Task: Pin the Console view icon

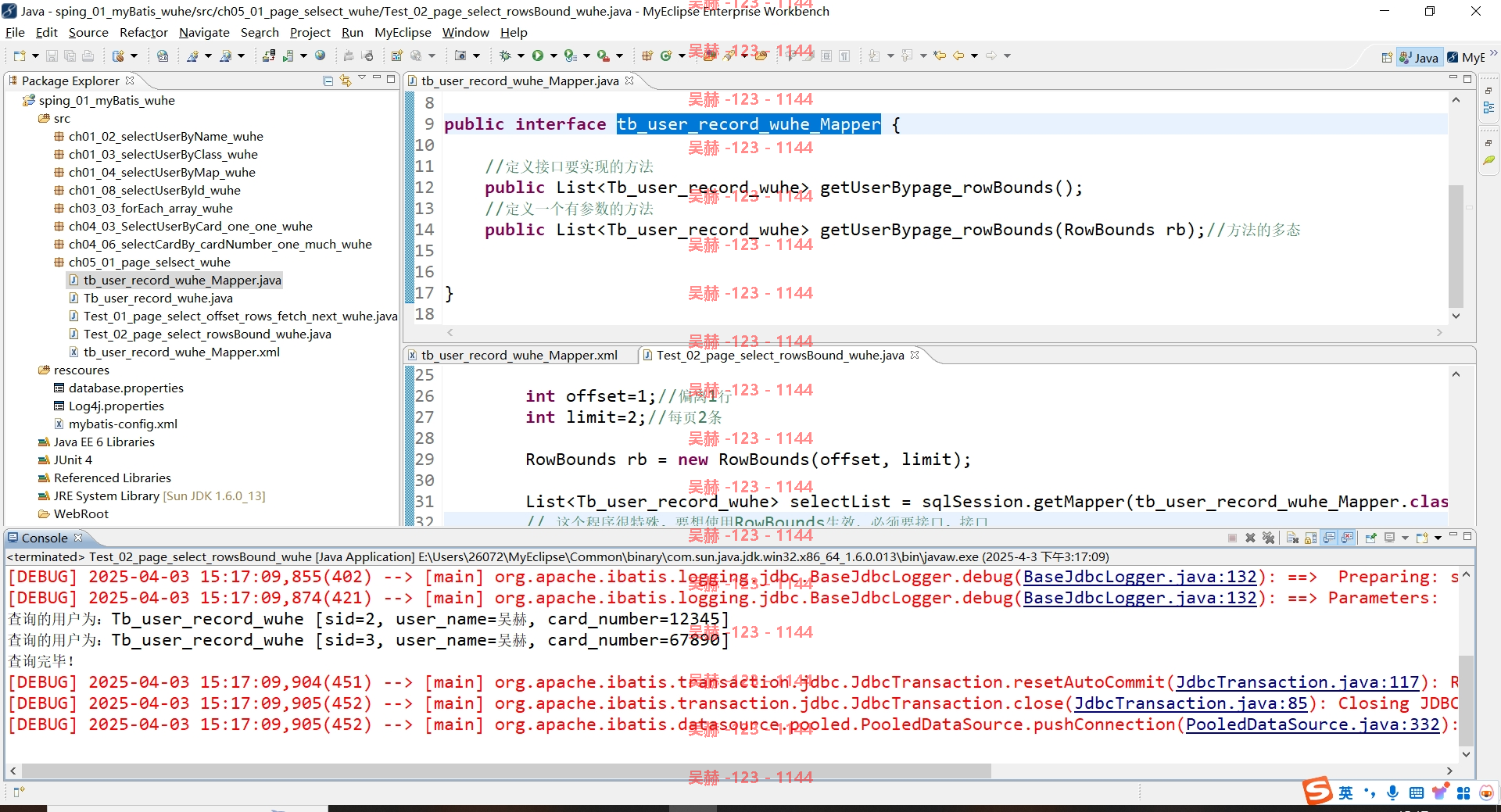Action: 1370,538
